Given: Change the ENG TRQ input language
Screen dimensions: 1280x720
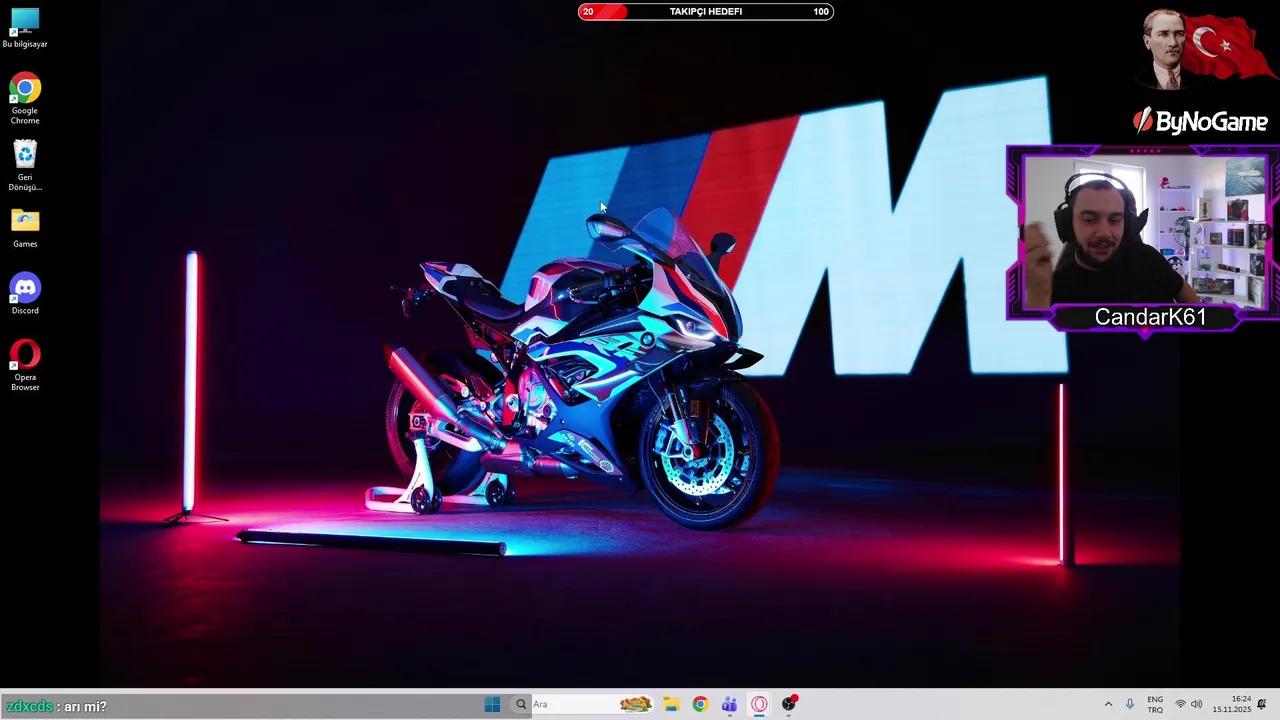Looking at the screenshot, I should pos(1155,704).
